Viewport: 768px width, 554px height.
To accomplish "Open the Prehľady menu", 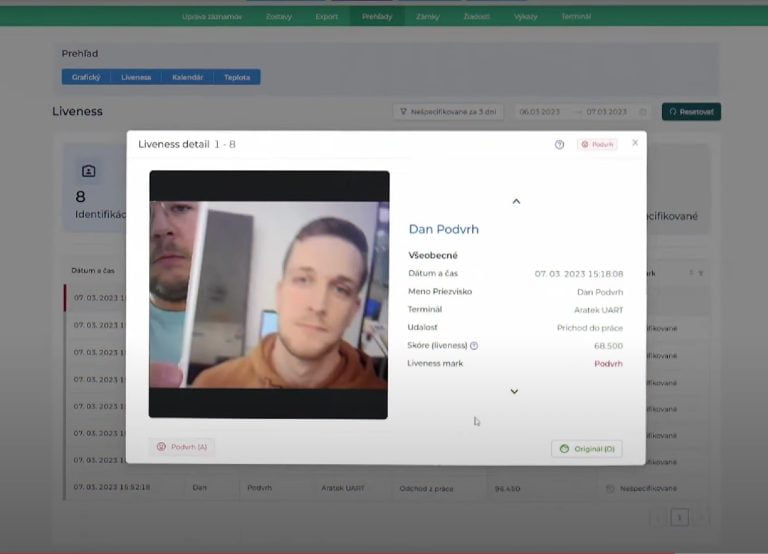I will [378, 17].
